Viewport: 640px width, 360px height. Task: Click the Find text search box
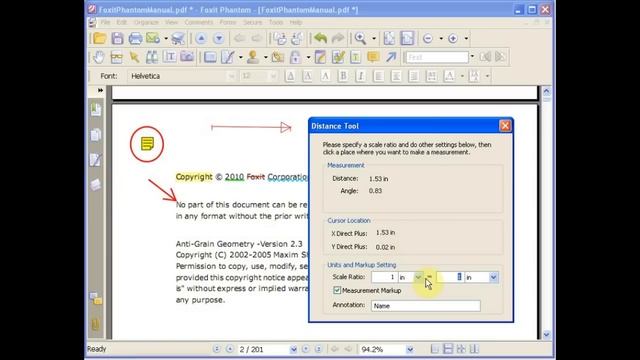click(437, 57)
